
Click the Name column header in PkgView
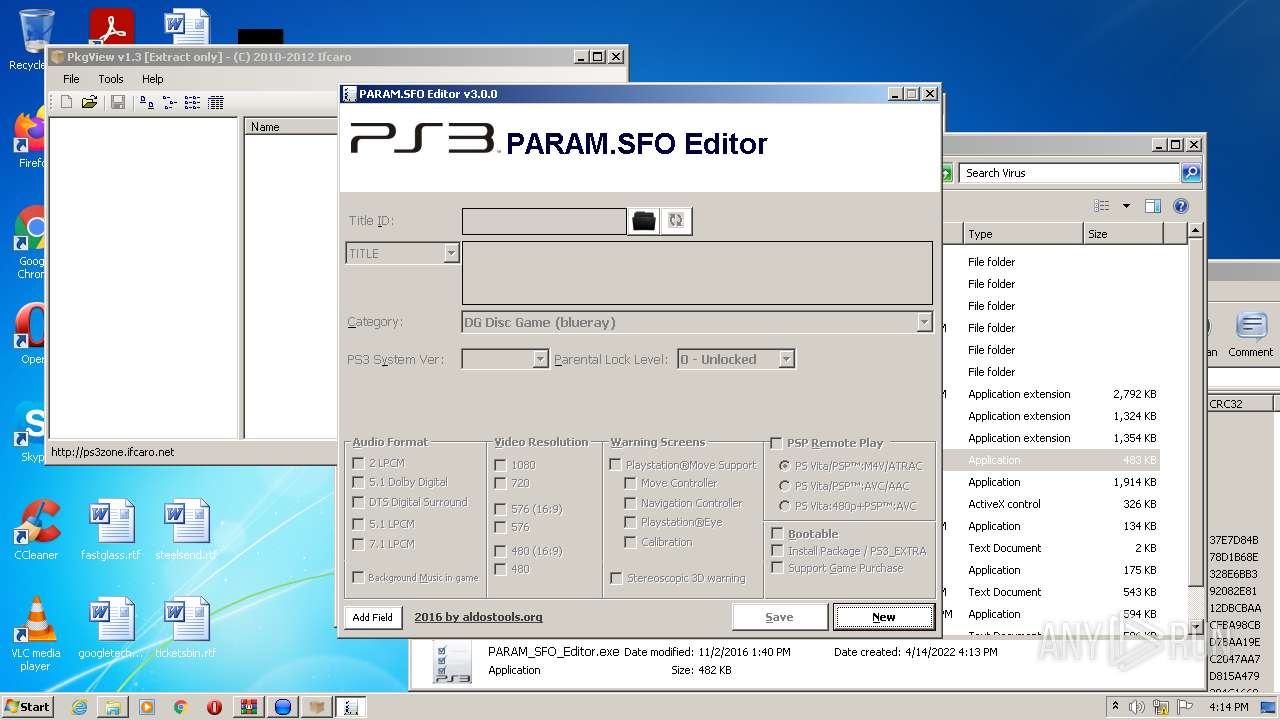pyautogui.click(x=291, y=127)
